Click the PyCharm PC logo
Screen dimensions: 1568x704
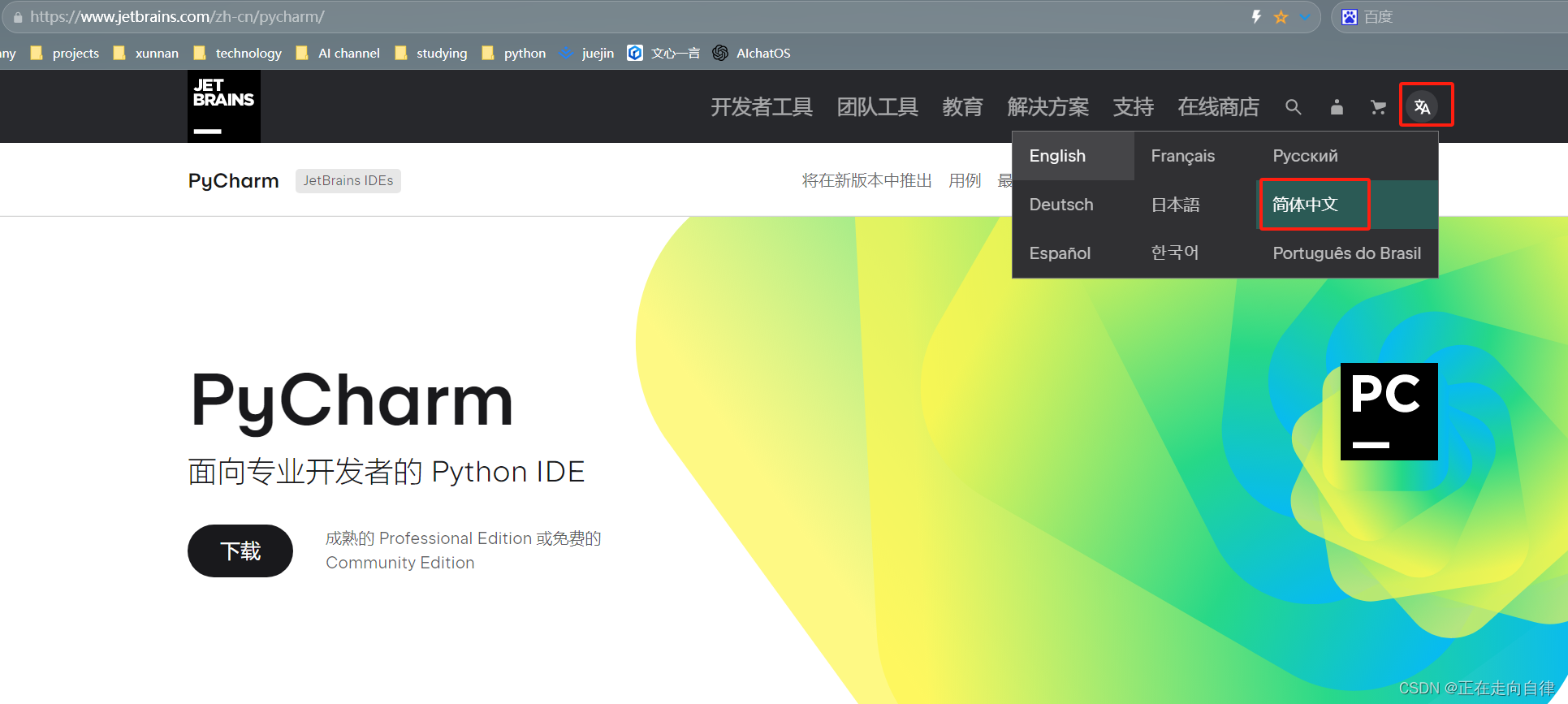coord(1389,411)
